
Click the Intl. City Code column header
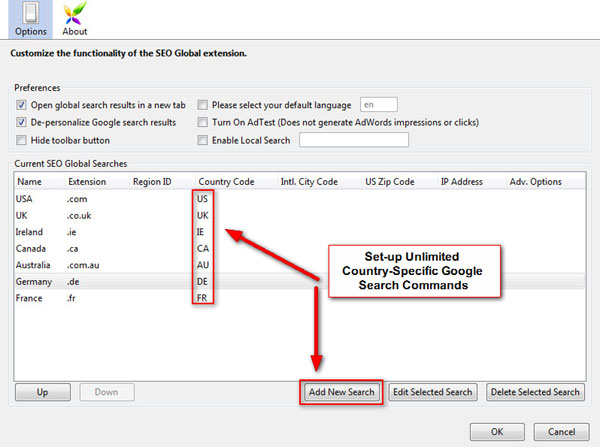(x=319, y=181)
